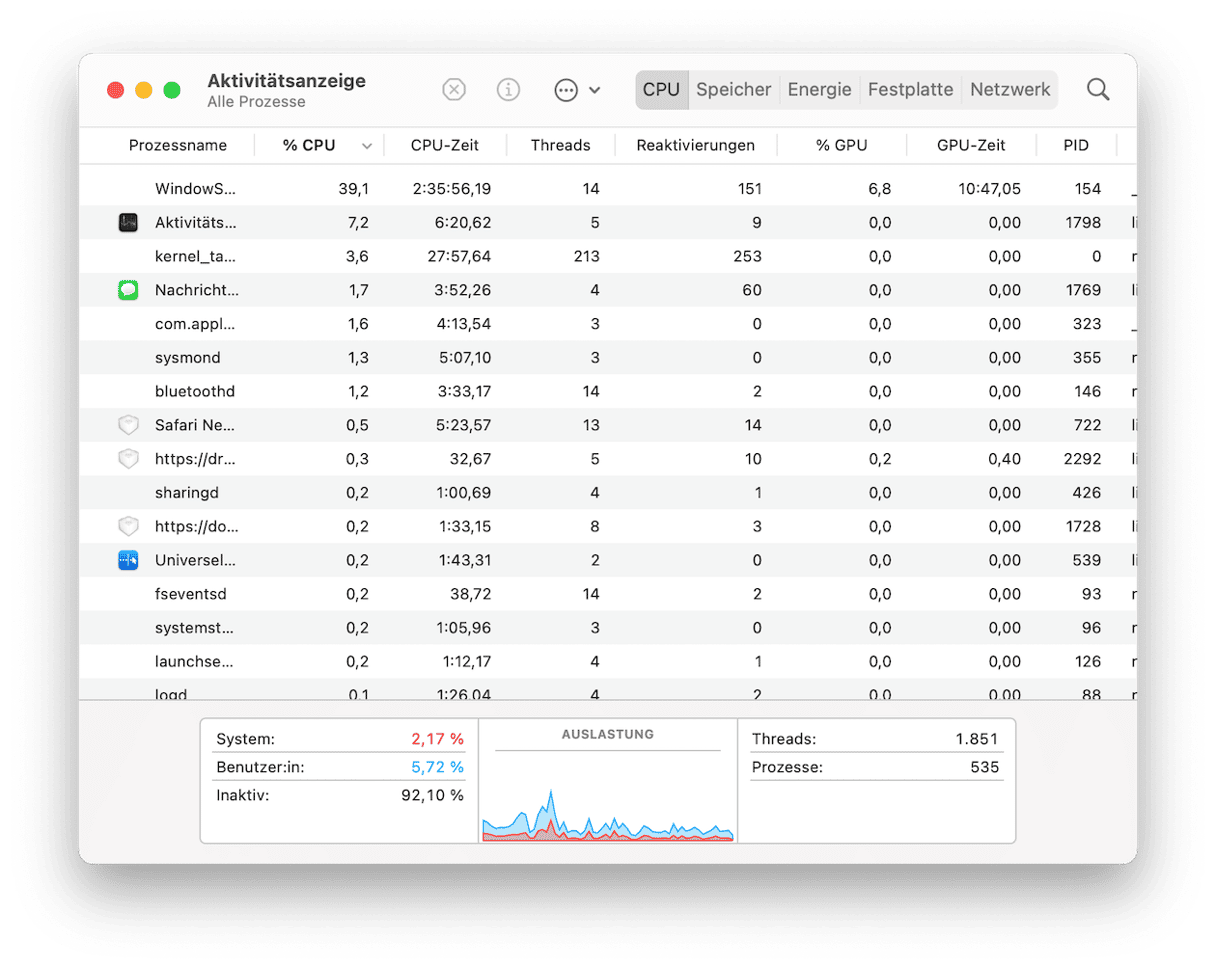Screen dimensions: 1216x968
Task: Sort by the Threads column header
Action: 560,145
